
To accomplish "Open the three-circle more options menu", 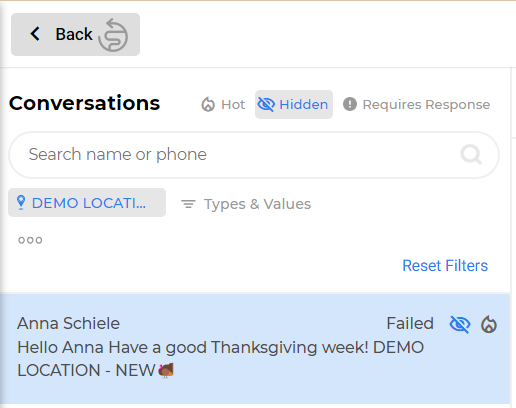I will tap(30, 240).
